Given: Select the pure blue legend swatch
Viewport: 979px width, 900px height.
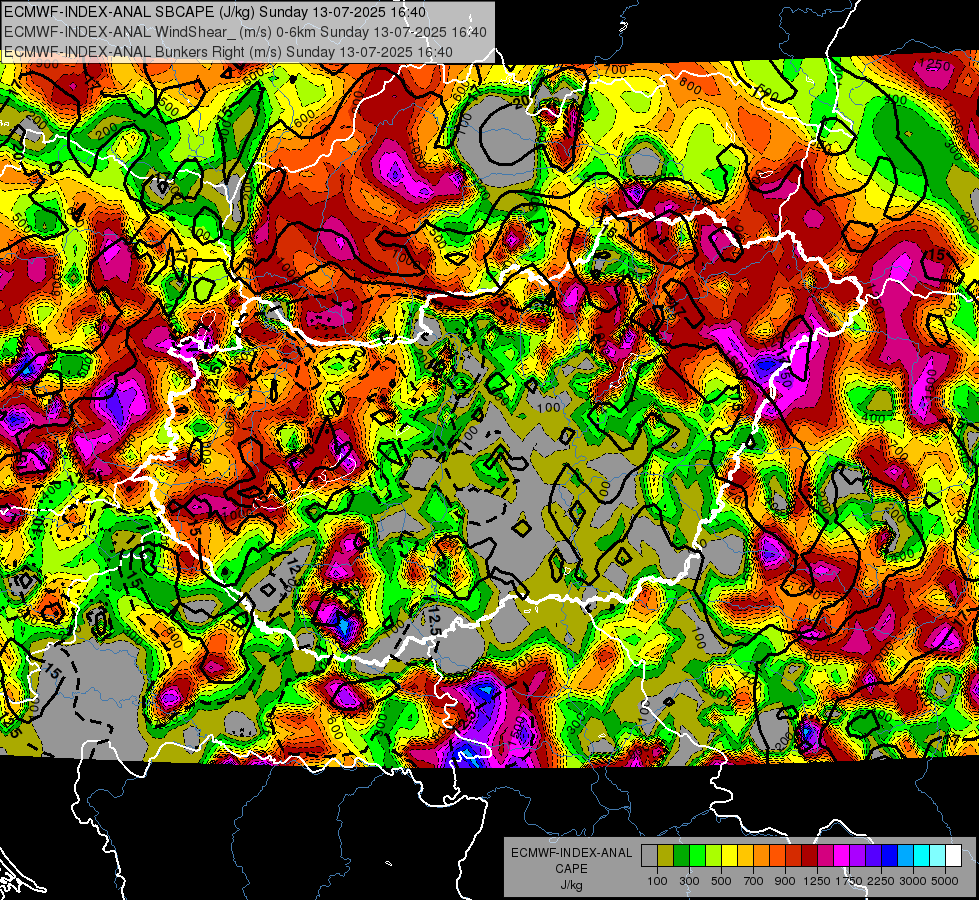Looking at the screenshot, I should (890, 856).
